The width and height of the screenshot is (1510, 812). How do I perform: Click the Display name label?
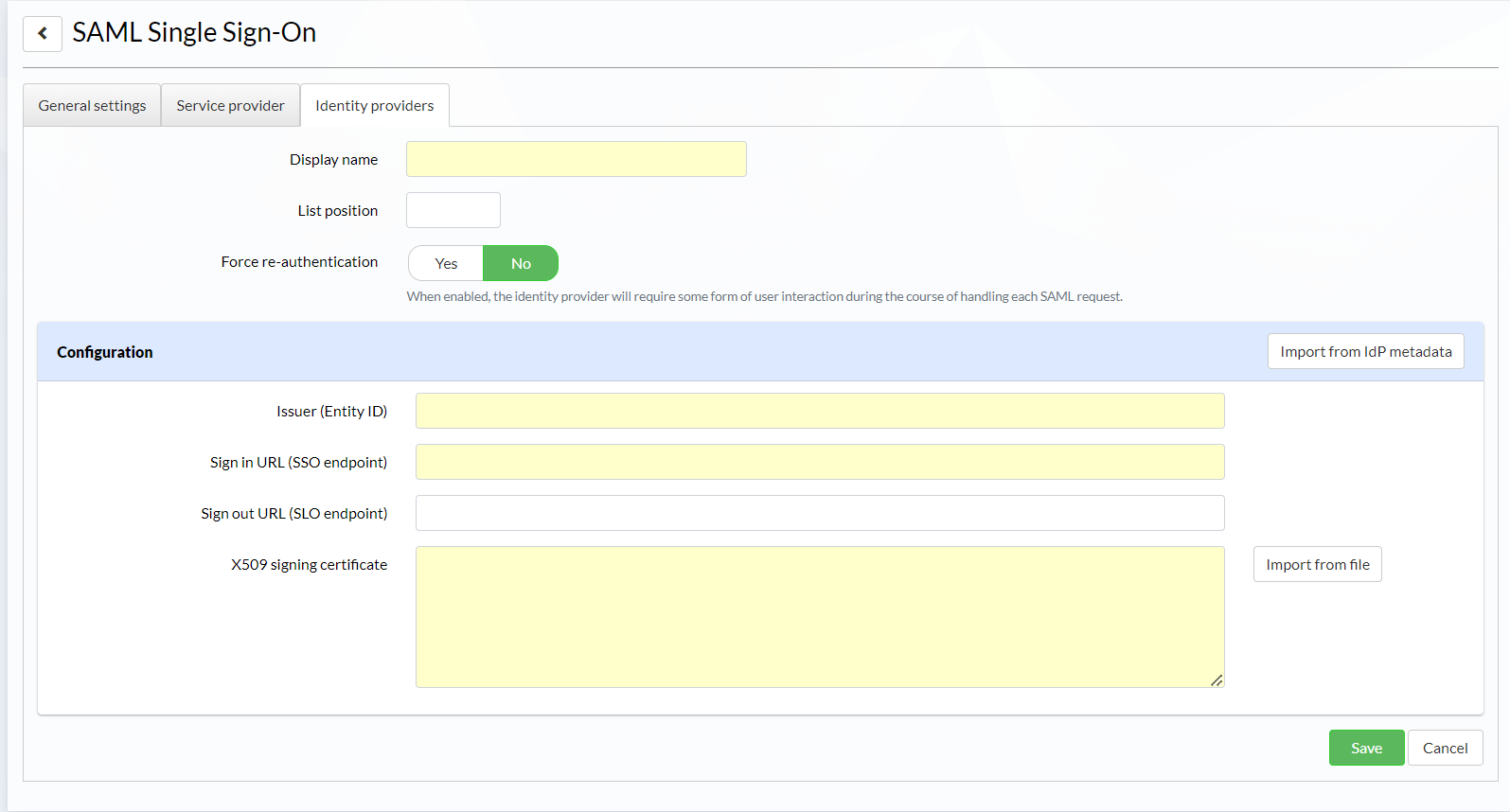[x=333, y=159]
